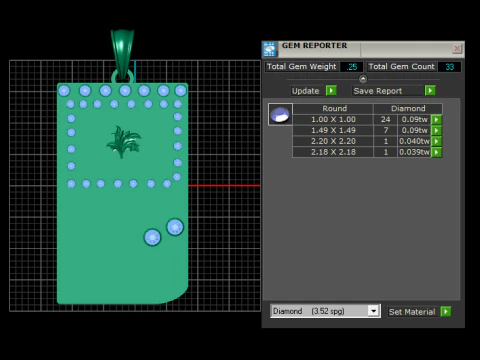Select the leaf ornament on the pendant

coord(123,142)
